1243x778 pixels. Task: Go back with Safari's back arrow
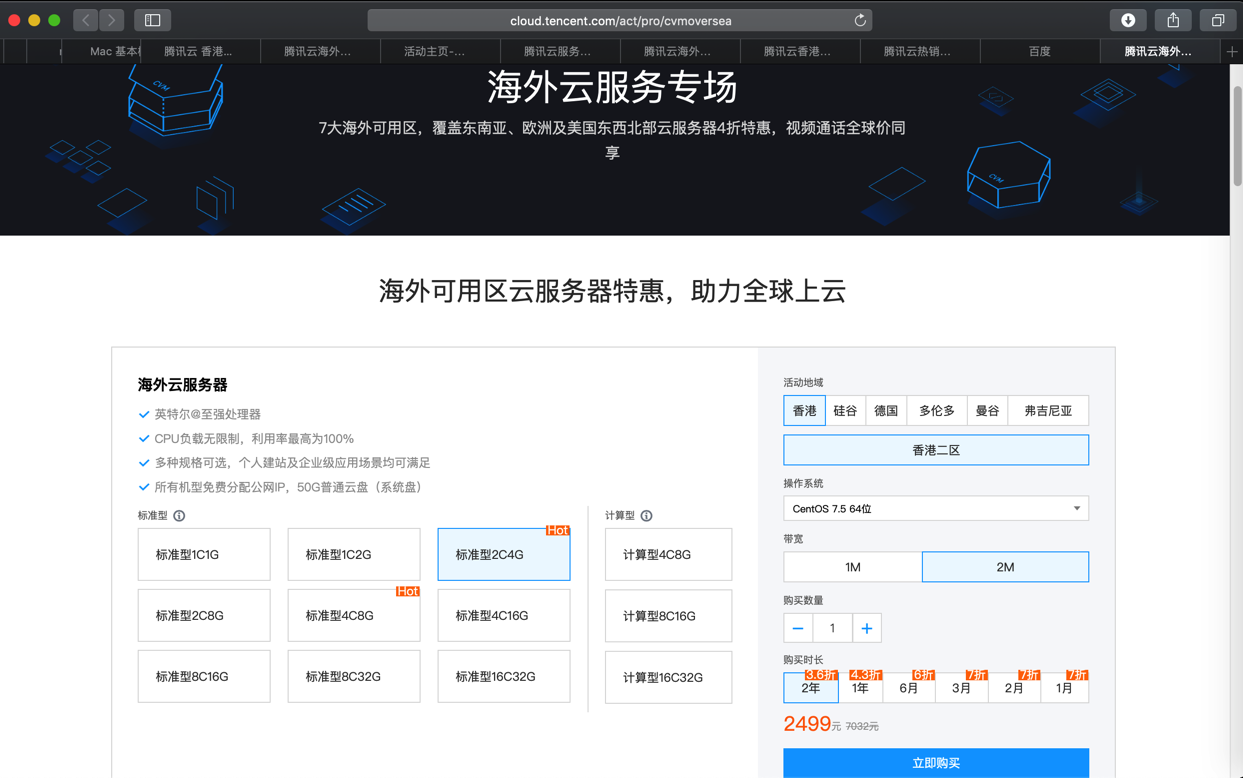[x=86, y=20]
